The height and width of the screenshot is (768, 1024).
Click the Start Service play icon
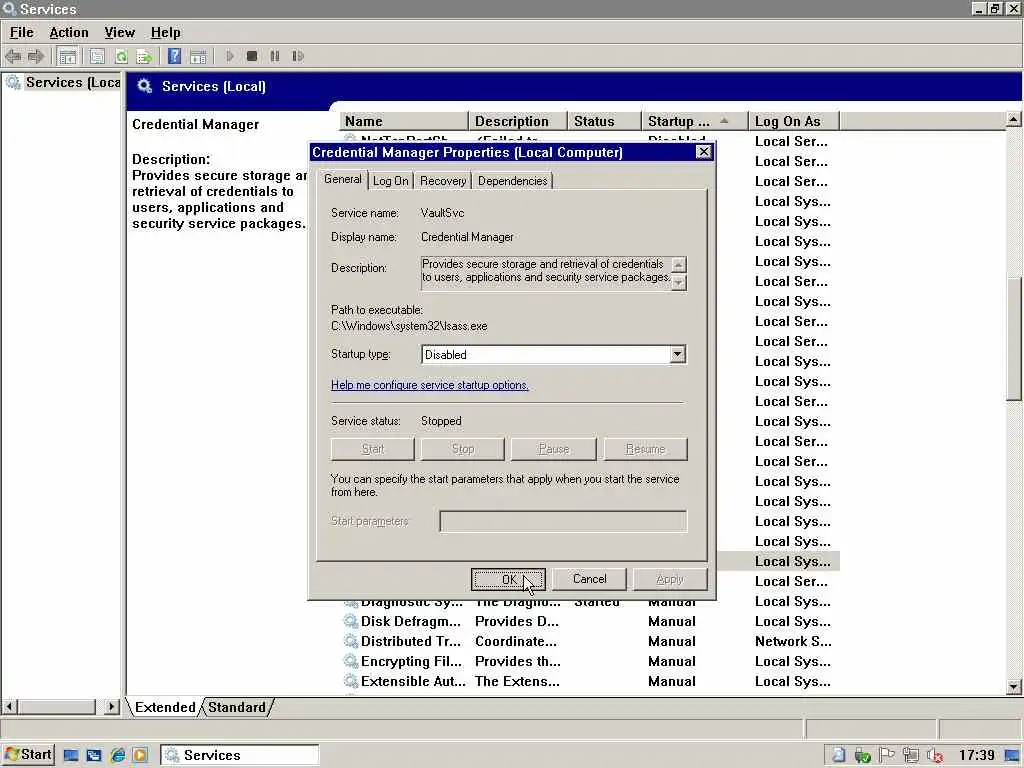click(x=230, y=56)
